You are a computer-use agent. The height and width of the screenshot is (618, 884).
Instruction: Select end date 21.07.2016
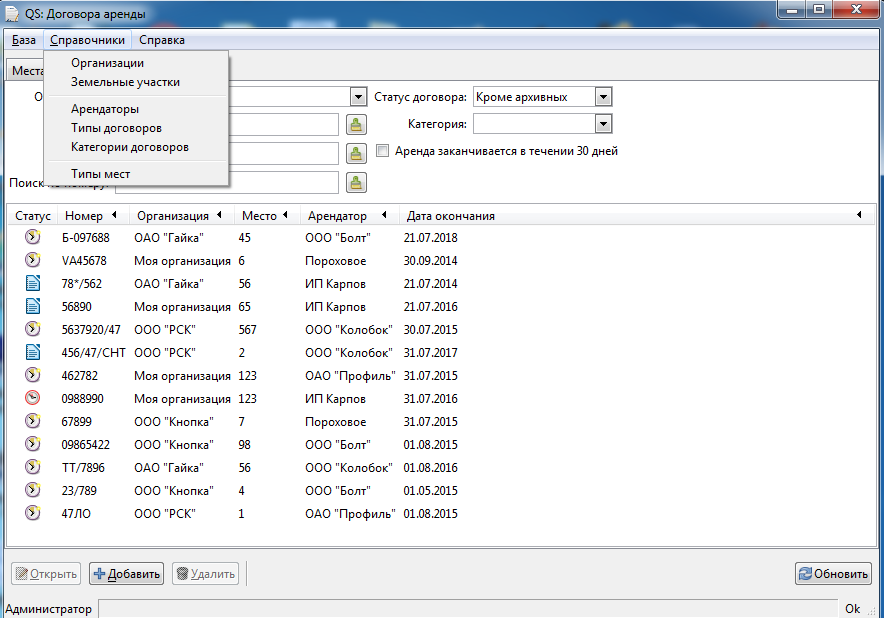[x=430, y=307]
